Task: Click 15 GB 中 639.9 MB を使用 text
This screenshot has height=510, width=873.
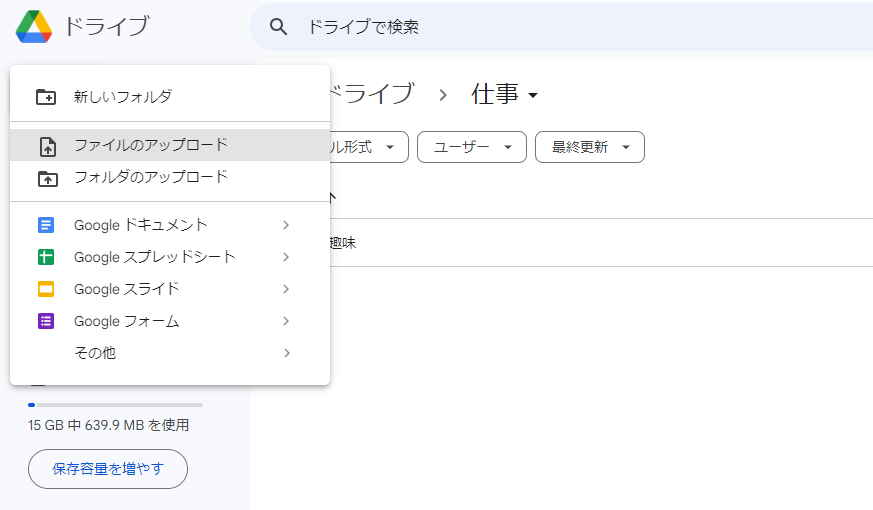Action: [109, 425]
